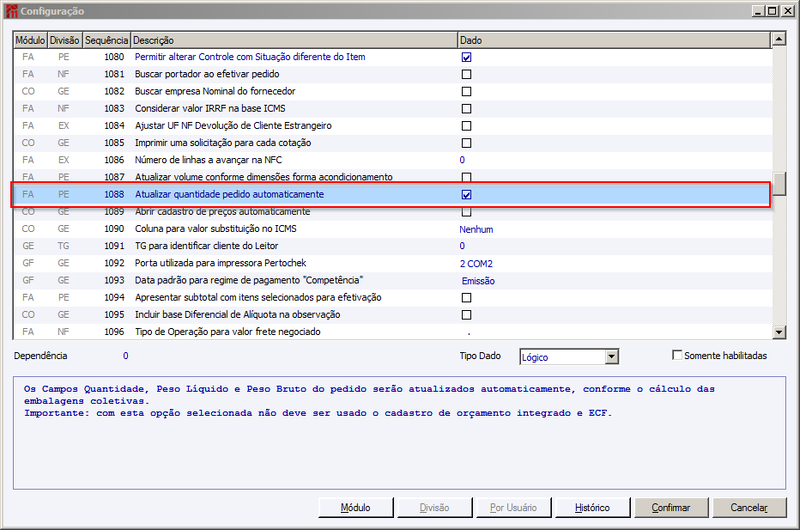This screenshot has height=530, width=800.
Task: Select row 'Data padrão para regime de pagamento'
Action: tap(392, 281)
